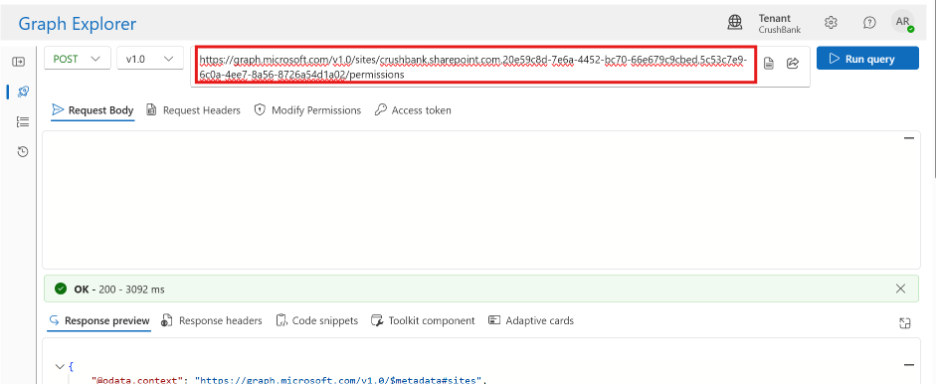Viewport: 936px width, 384px height.
Task: Click the Tenant globe icon
Action: click(735, 23)
